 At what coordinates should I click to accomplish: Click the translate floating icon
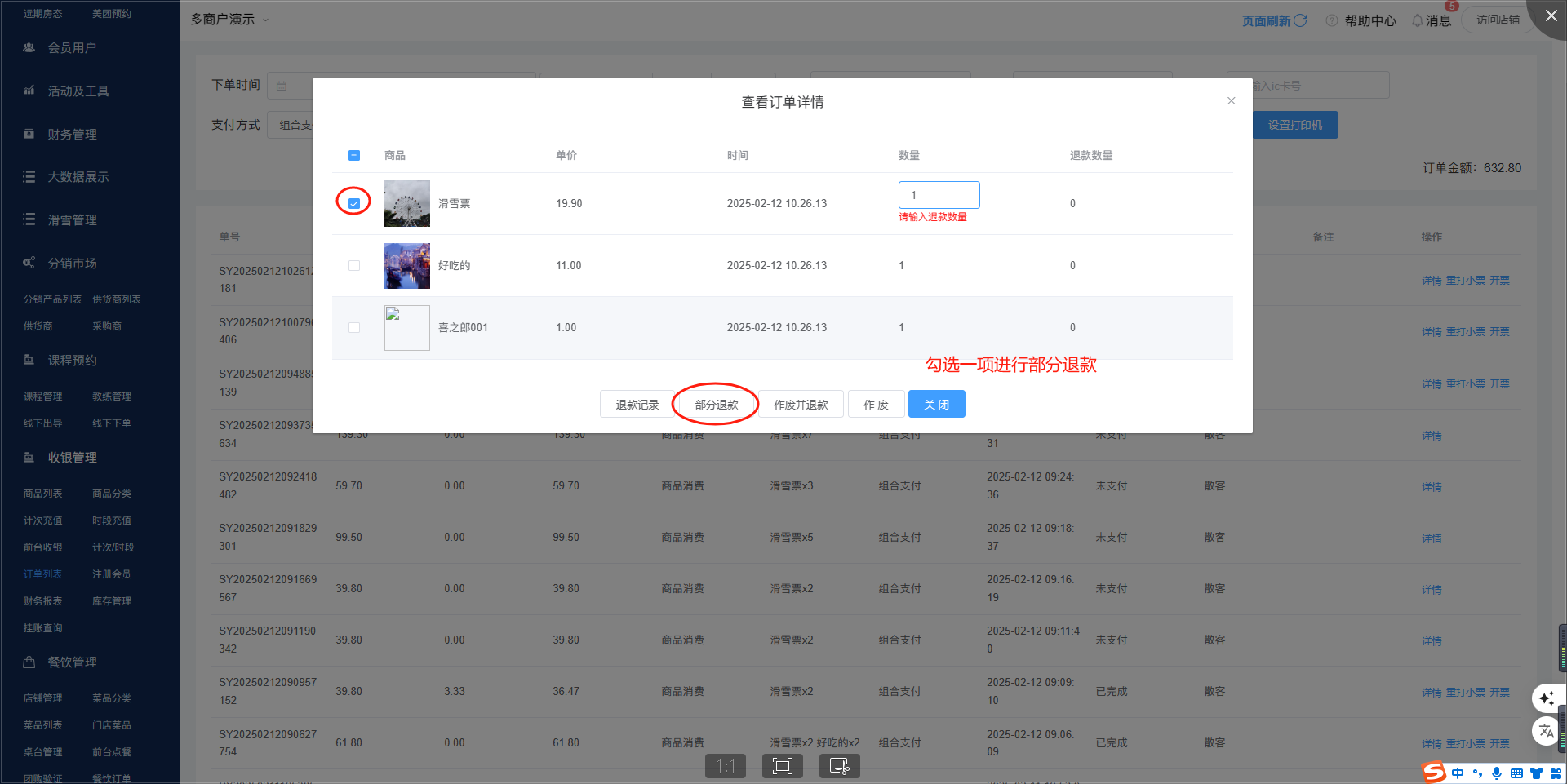click(1547, 731)
